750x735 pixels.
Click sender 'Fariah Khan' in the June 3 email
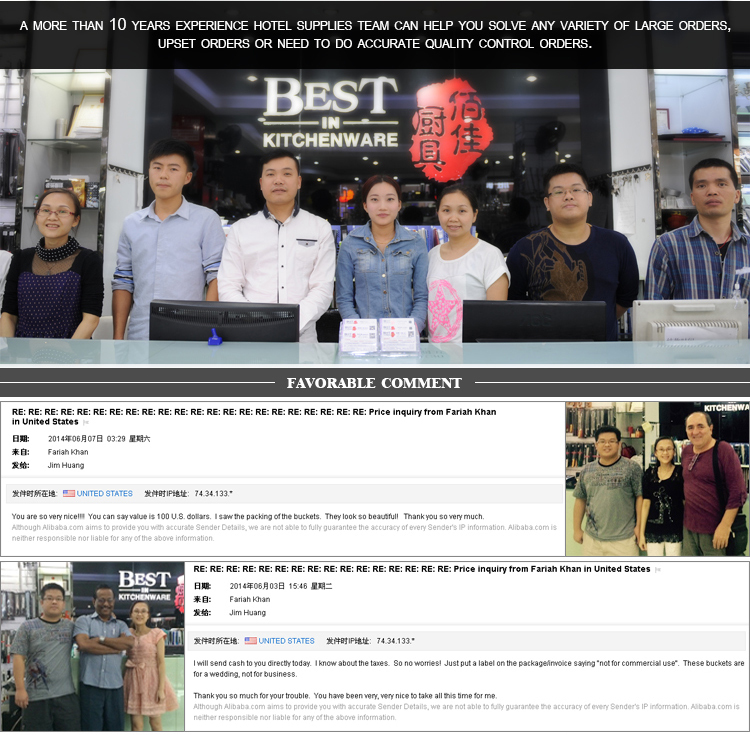(250, 599)
